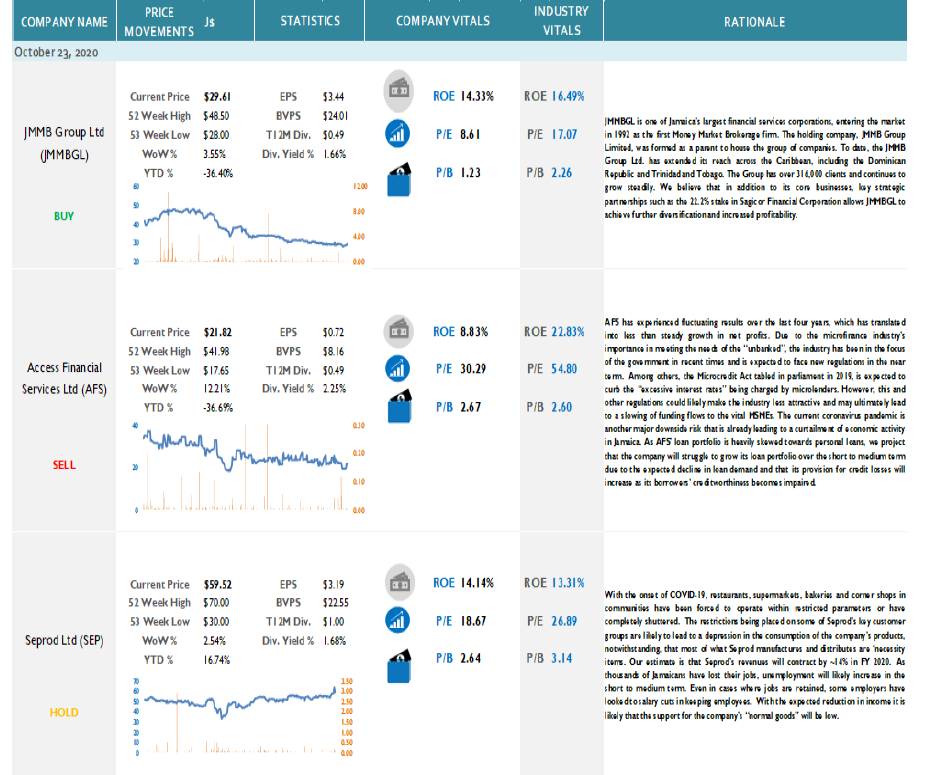
Task: Click industry P/B 2.60 in AFS row
Action: pos(562,407)
